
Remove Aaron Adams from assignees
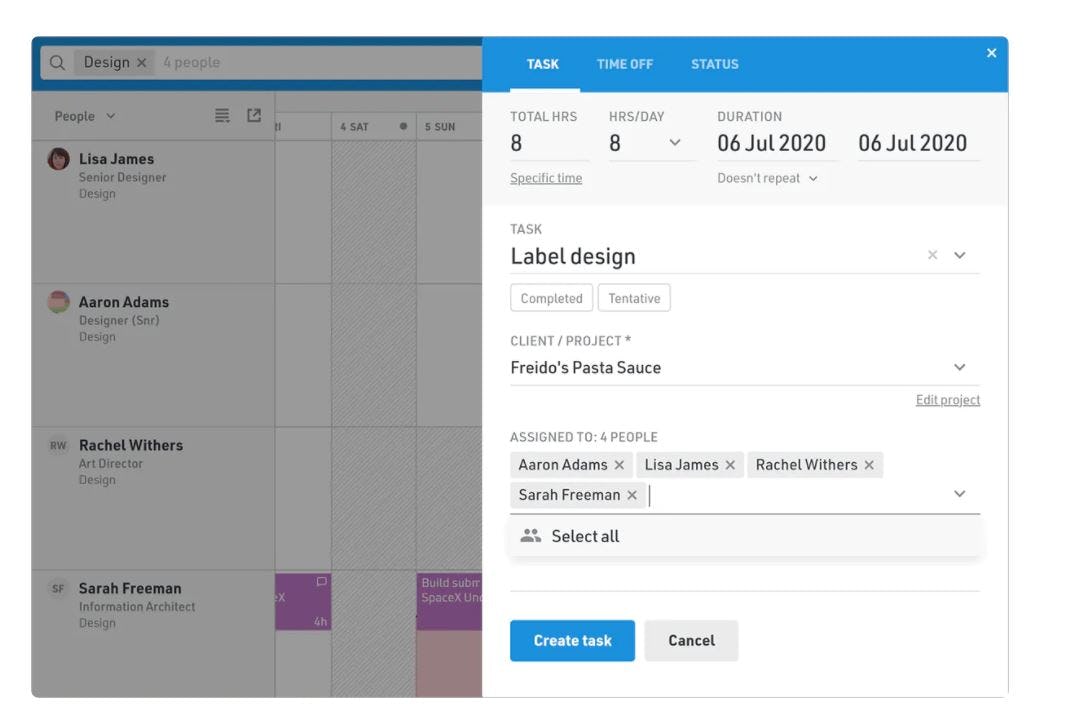[x=619, y=465]
